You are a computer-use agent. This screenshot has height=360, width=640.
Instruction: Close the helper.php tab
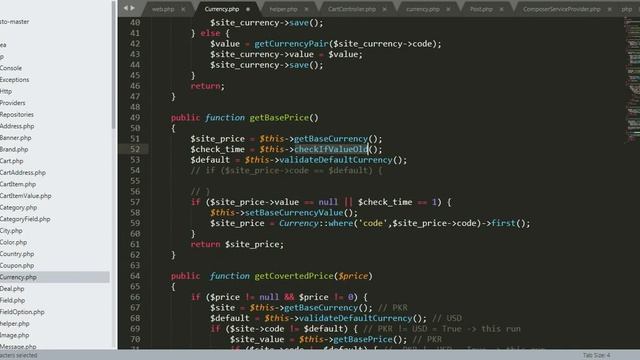(x=307, y=9)
